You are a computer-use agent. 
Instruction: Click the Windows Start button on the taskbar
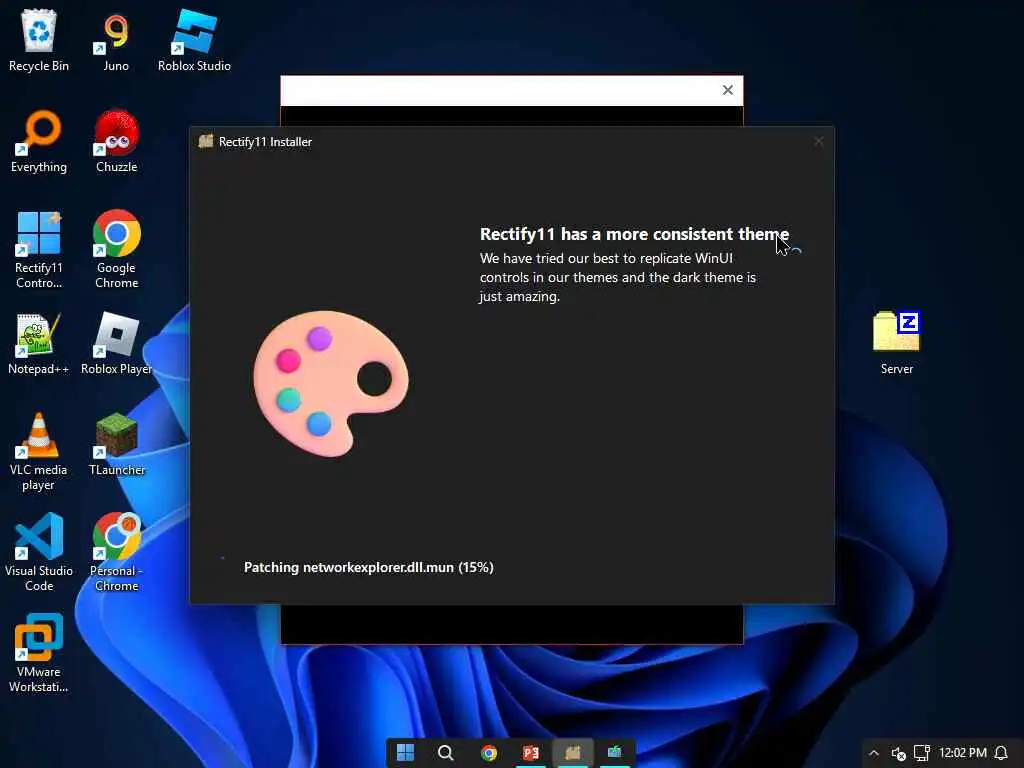pos(406,753)
